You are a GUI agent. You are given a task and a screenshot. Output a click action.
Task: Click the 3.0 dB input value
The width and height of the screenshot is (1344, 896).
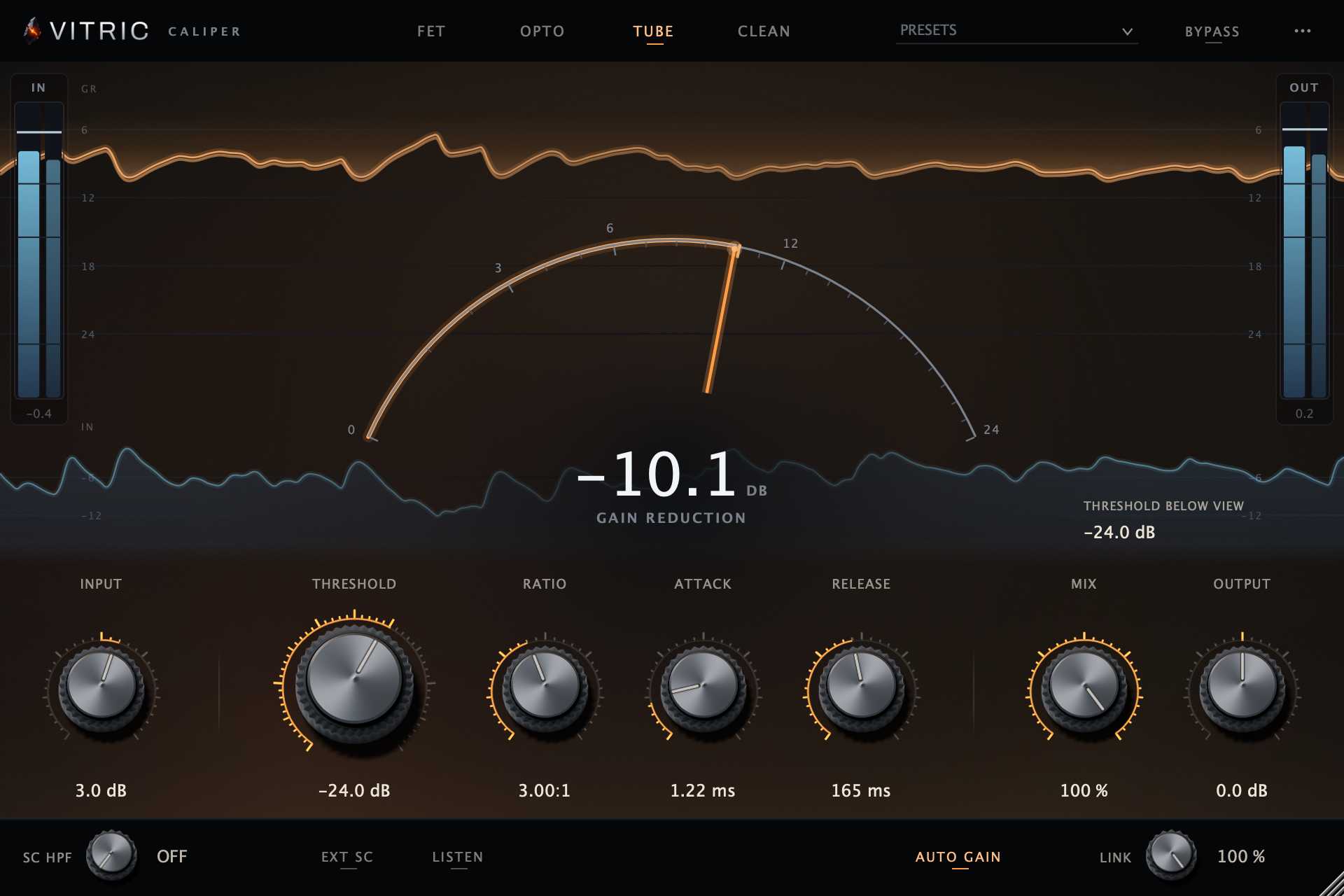pos(101,790)
